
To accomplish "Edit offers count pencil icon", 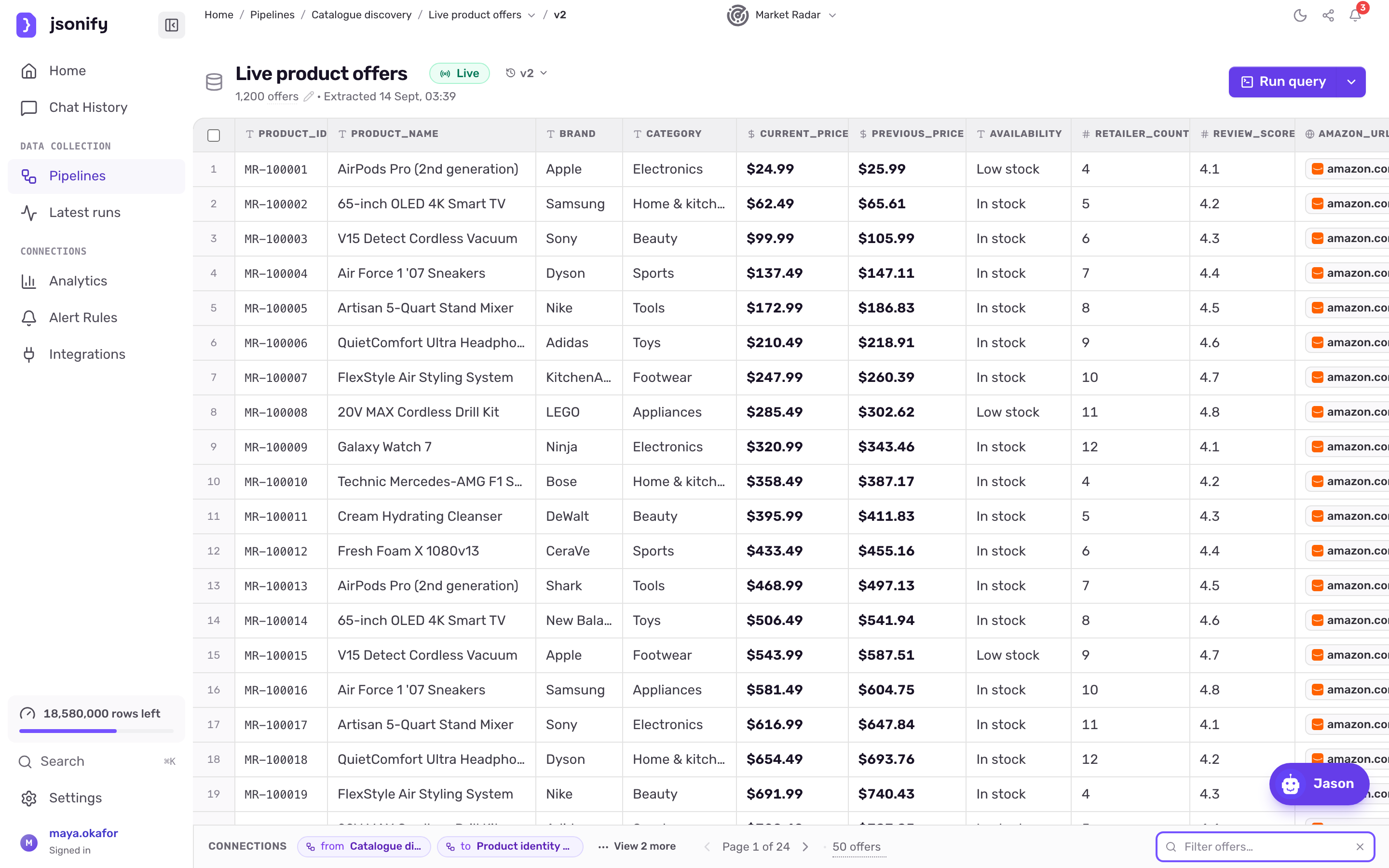I will (x=308, y=96).
